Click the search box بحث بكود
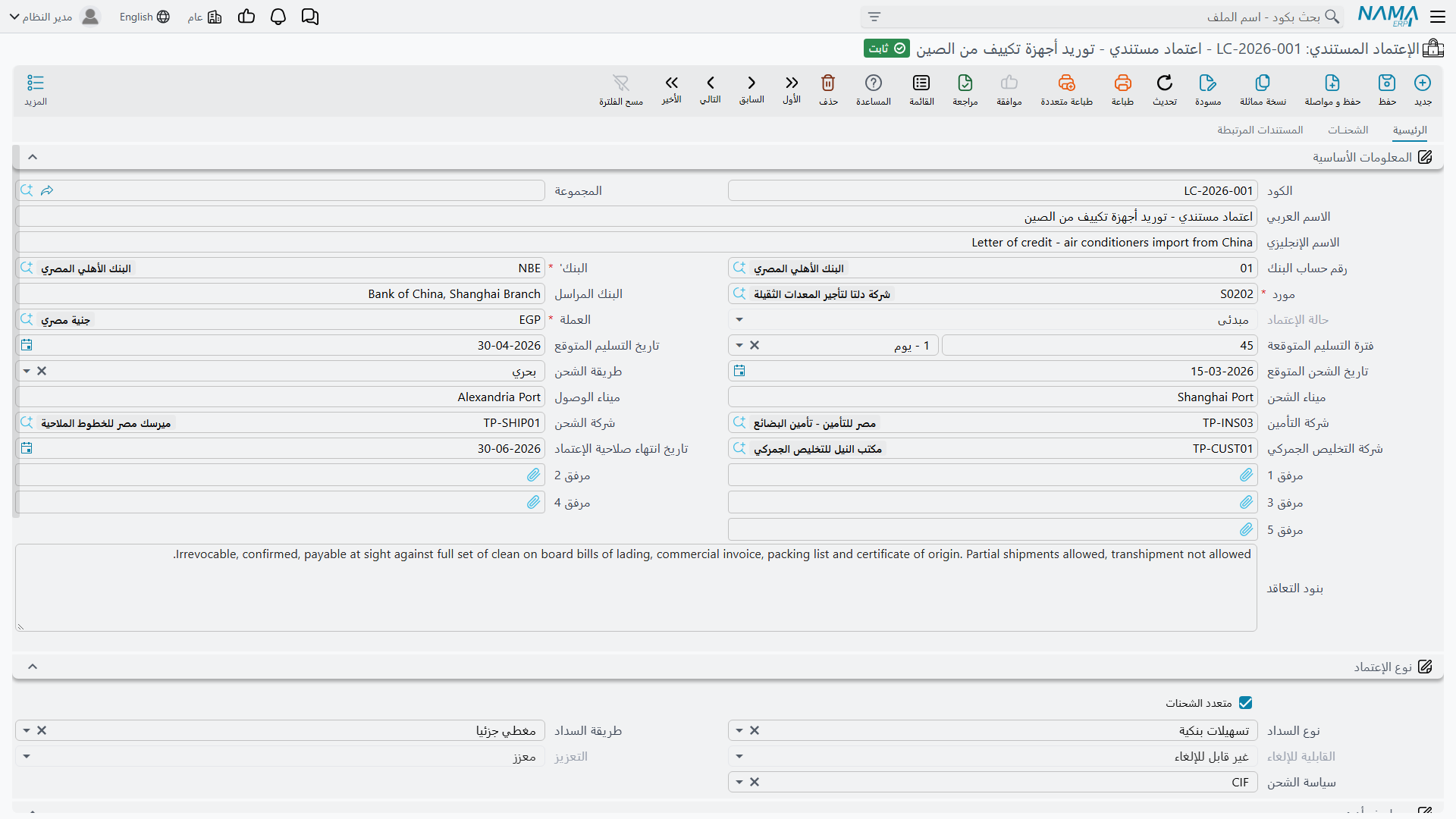This screenshot has width=1456, height=819. point(1101,17)
